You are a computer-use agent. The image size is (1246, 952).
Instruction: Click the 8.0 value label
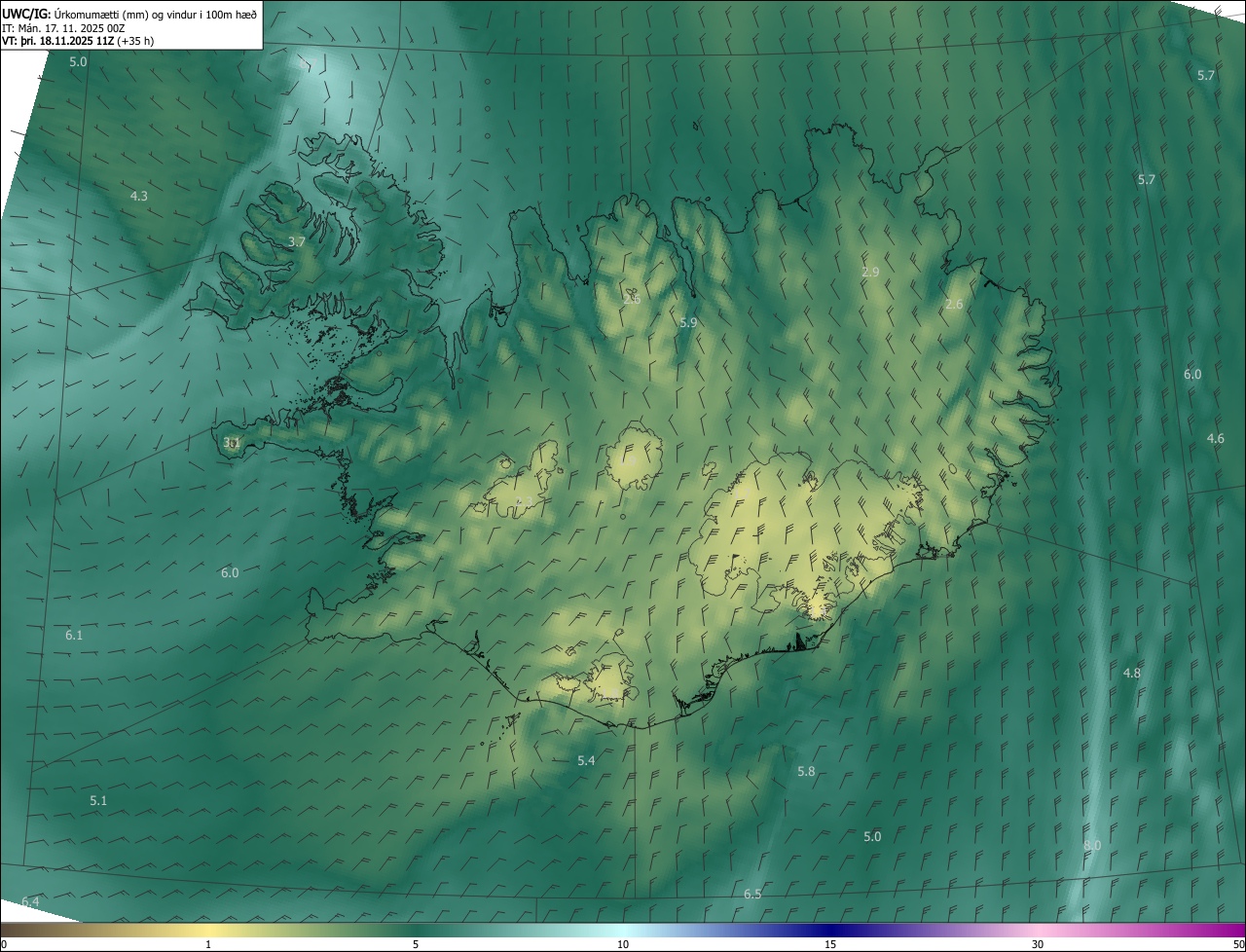click(x=1092, y=846)
